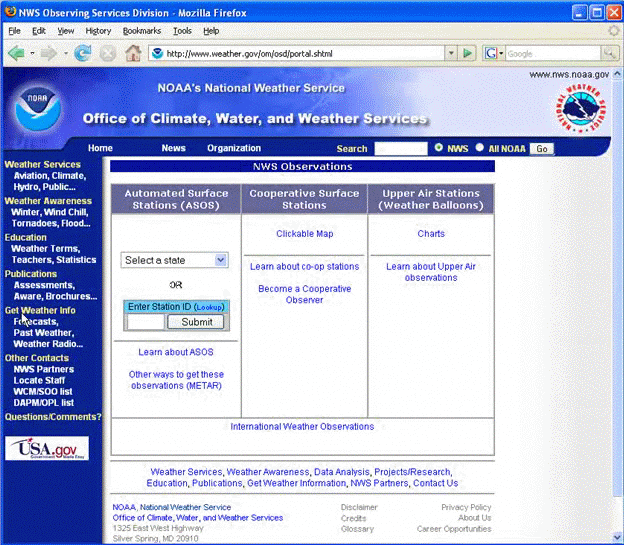624x545 pixels.
Task: Click the footer Data Analysis link
Action: coord(342,472)
